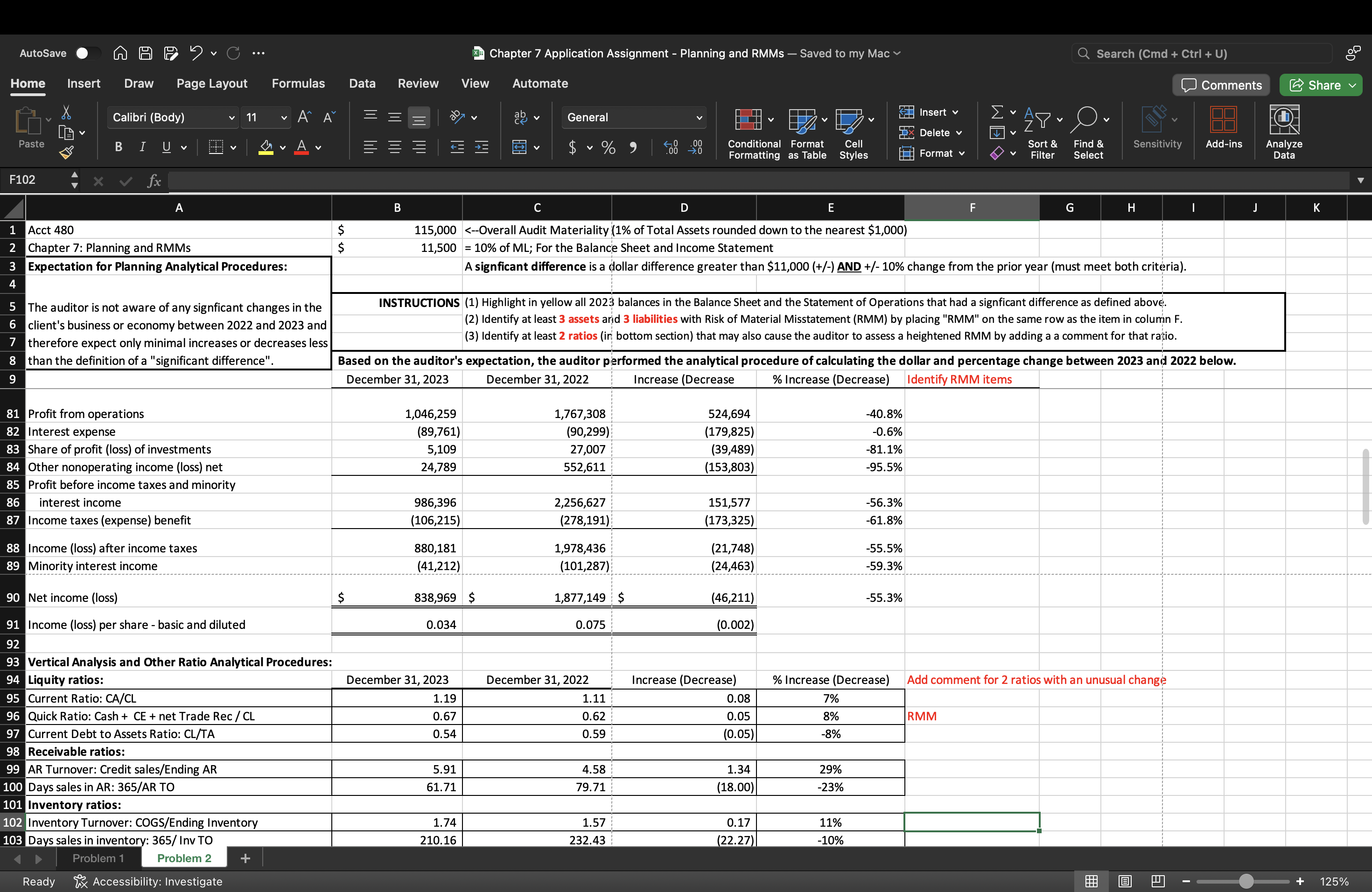The width and height of the screenshot is (1372, 892).
Task: Click the Comments button
Action: coord(1220,85)
